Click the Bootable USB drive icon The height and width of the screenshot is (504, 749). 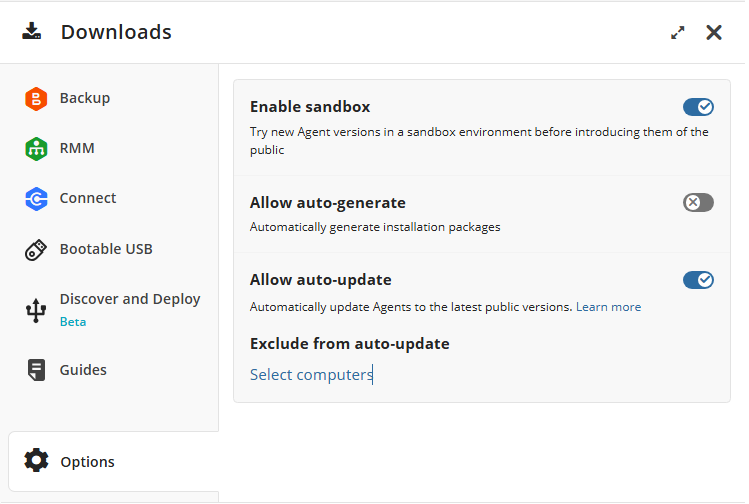36,250
